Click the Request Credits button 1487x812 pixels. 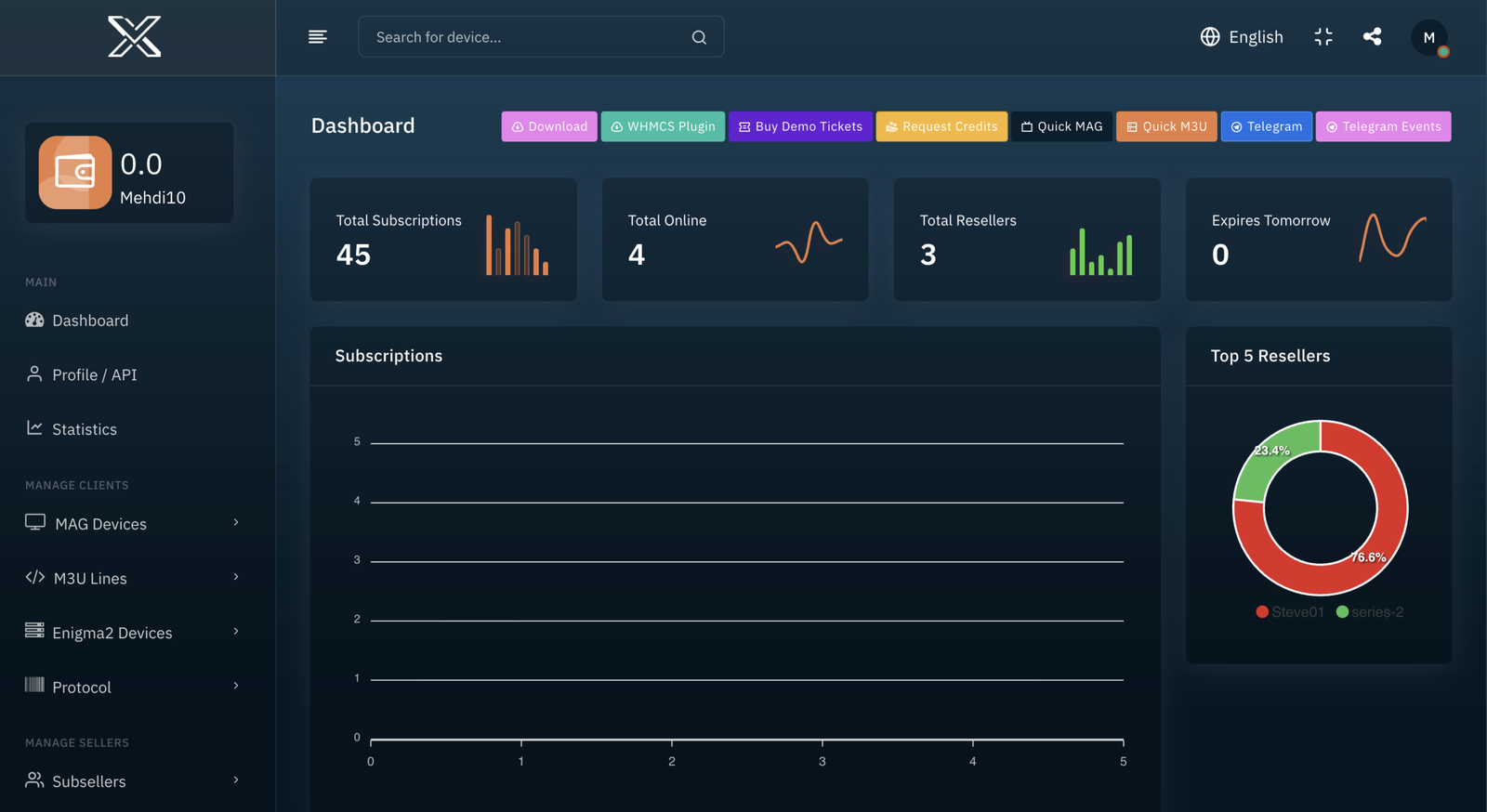coord(941,126)
